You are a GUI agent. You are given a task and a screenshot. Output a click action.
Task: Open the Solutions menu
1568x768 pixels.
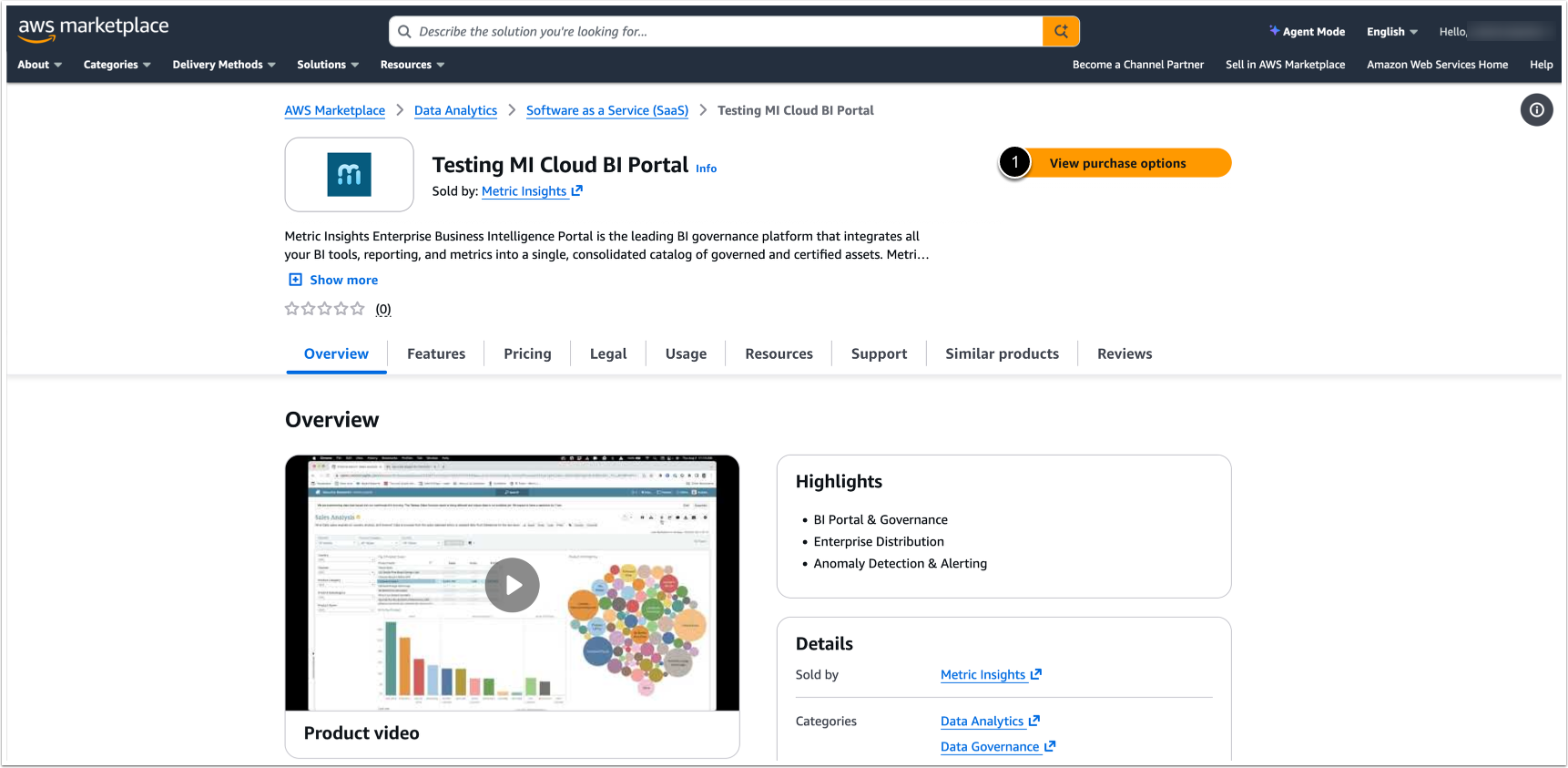coord(328,65)
